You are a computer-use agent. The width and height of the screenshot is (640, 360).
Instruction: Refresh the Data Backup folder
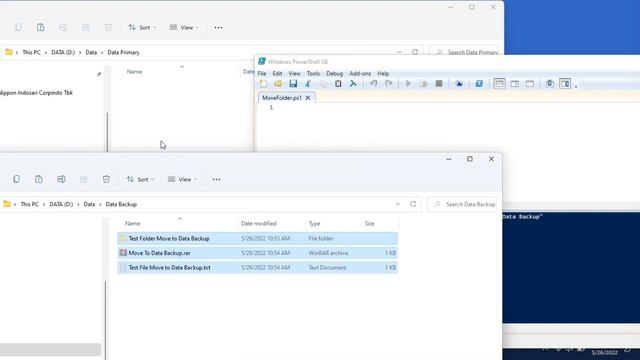tap(413, 204)
